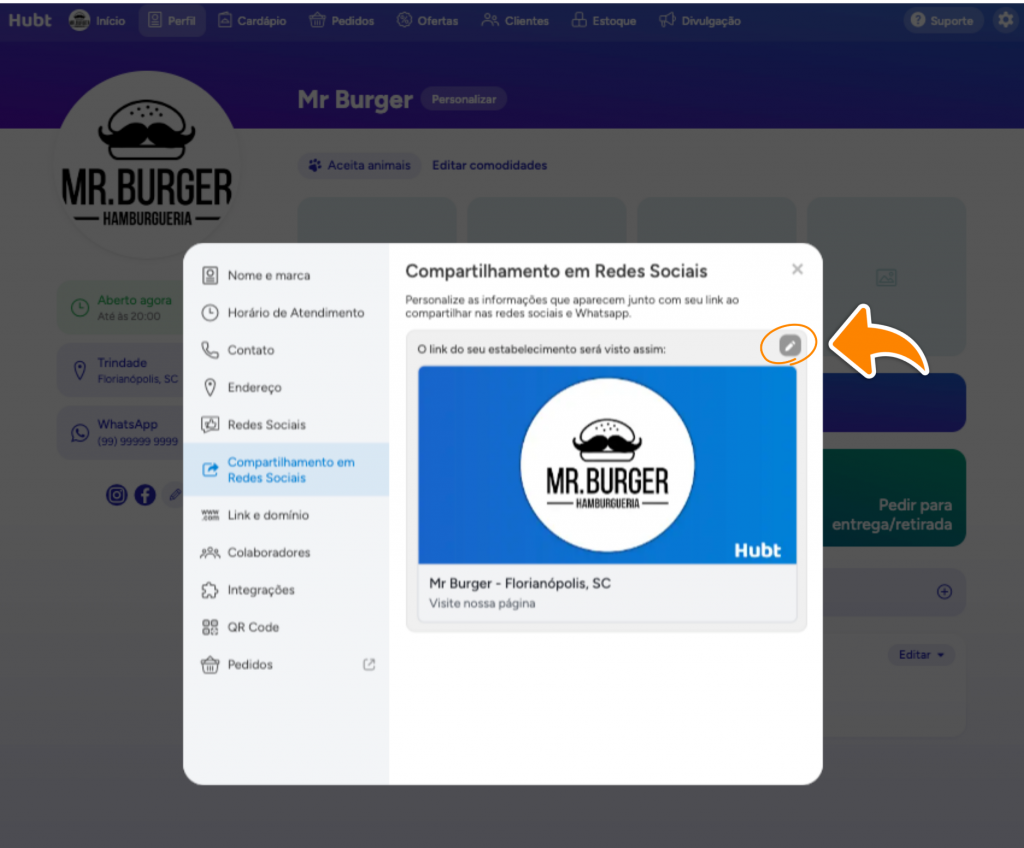1024x848 pixels.
Task: Open the Pedidos tab in top navigation
Action: (x=342, y=21)
